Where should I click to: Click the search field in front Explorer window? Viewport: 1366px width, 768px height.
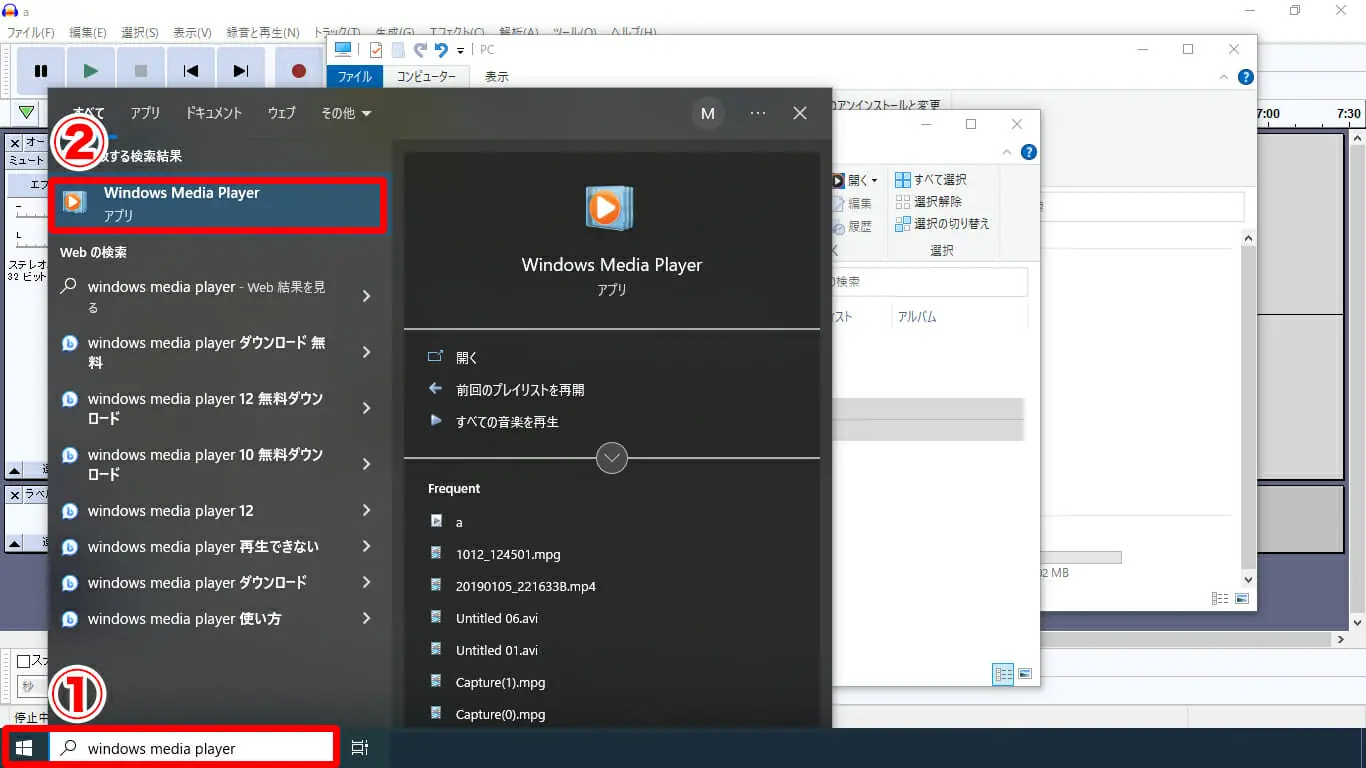coord(929,282)
